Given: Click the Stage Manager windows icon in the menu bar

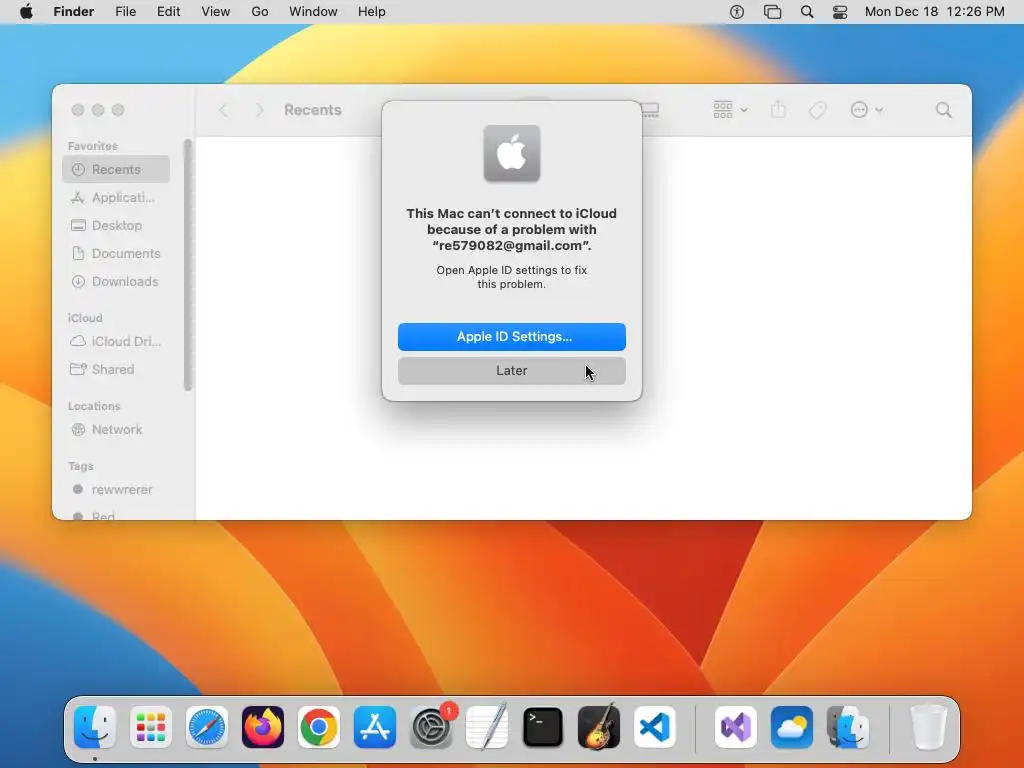Looking at the screenshot, I should pyautogui.click(x=772, y=12).
